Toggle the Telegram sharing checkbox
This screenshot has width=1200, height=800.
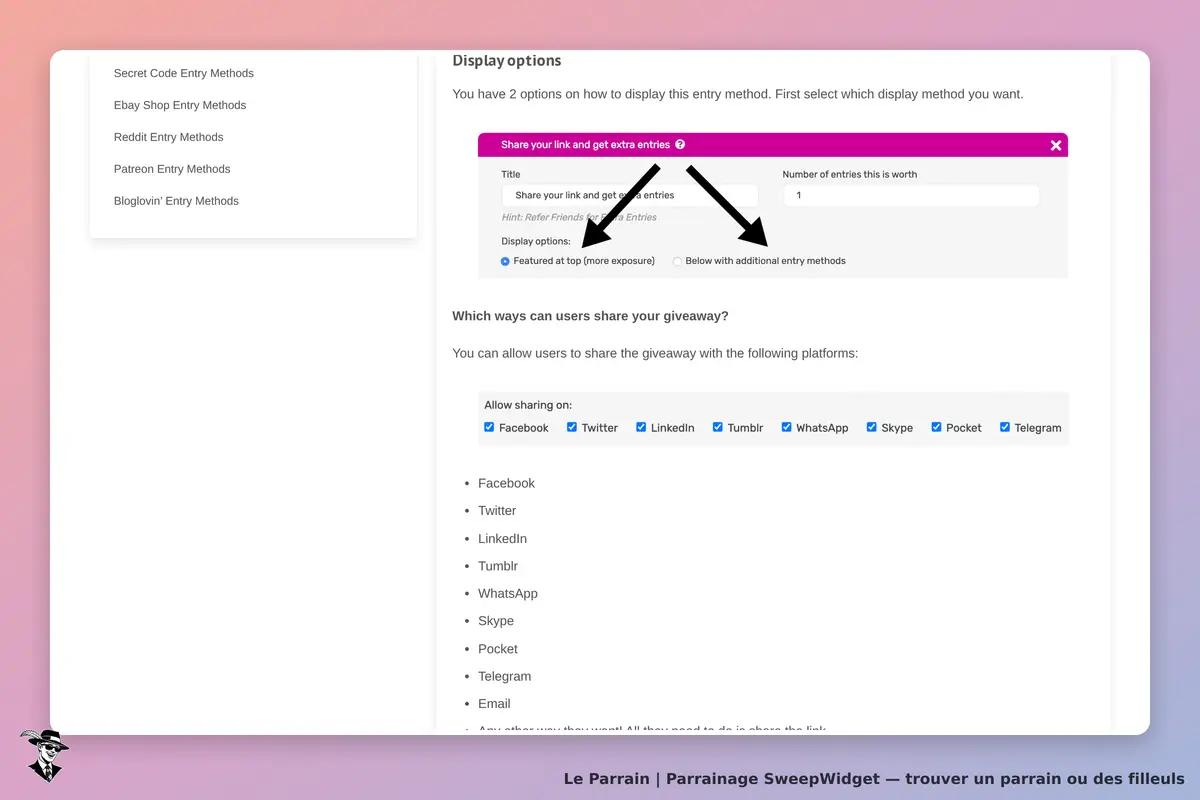1005,427
